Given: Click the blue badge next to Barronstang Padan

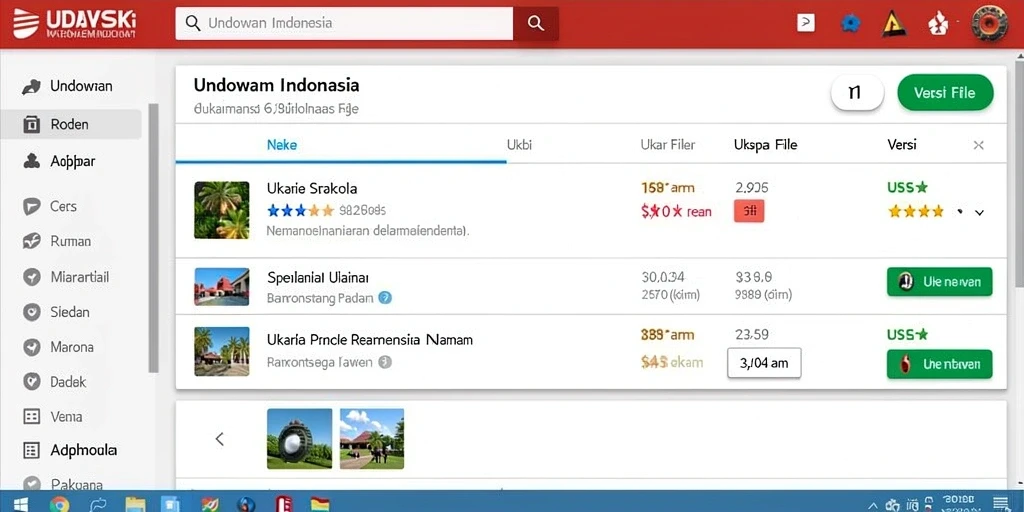Looking at the screenshot, I should coord(385,298).
